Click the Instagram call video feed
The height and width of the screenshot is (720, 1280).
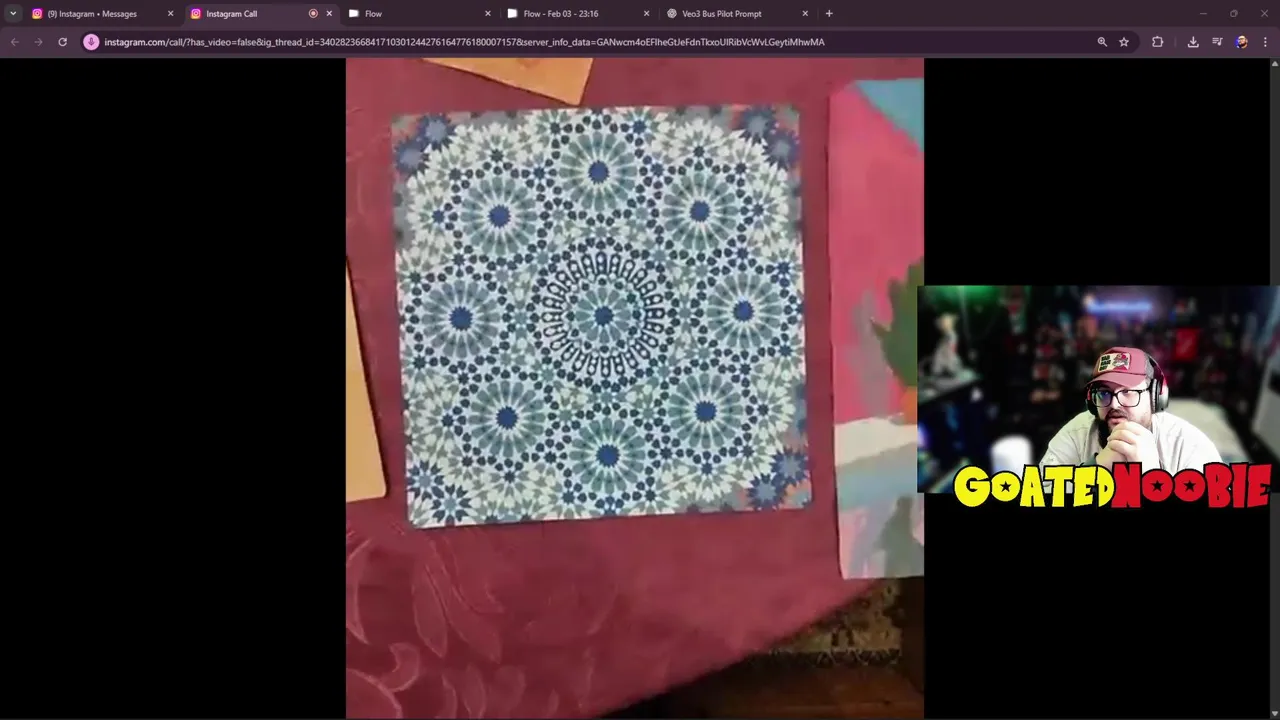coord(635,388)
